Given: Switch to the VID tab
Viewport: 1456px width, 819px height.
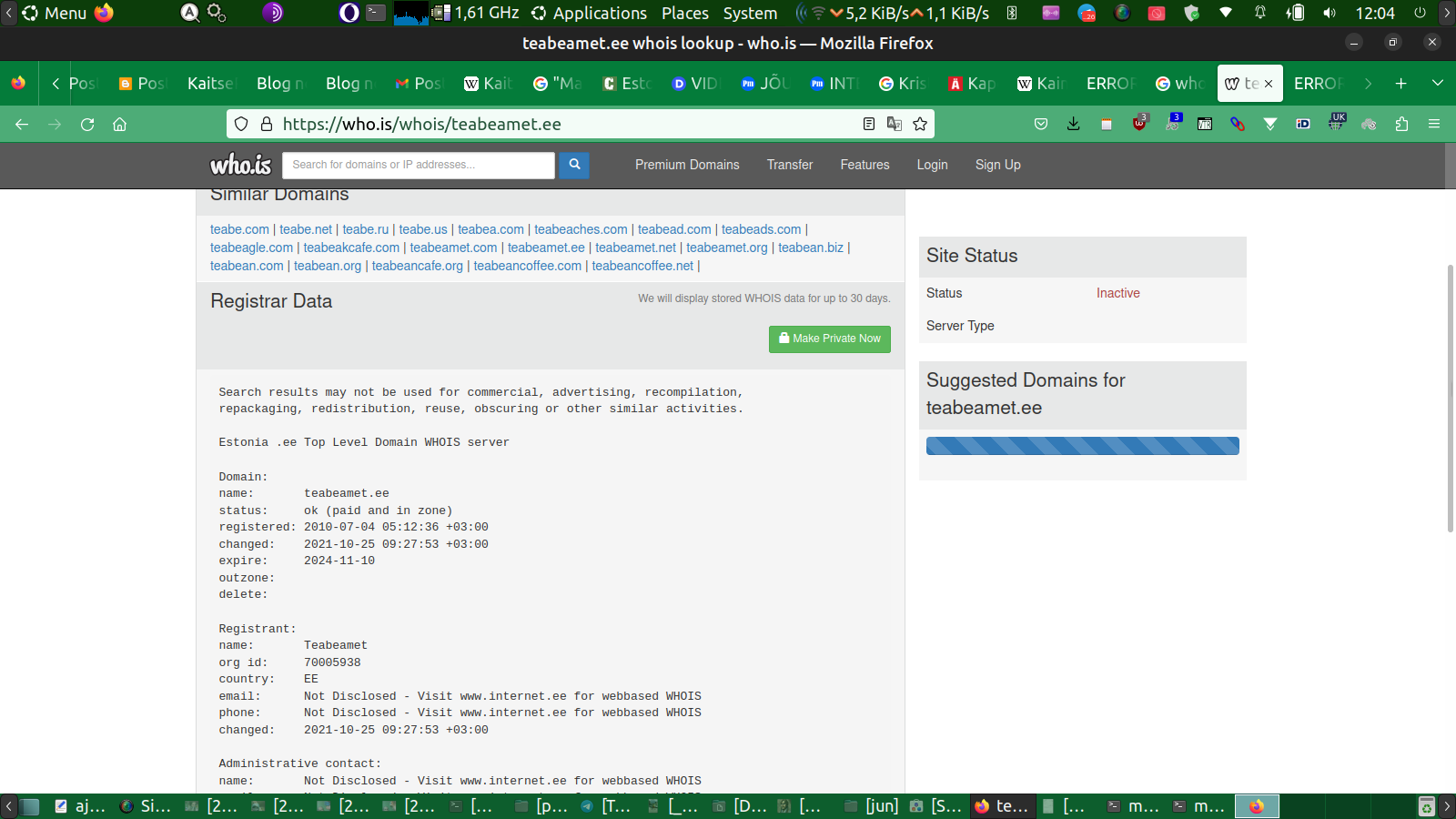Looking at the screenshot, I should click(696, 83).
